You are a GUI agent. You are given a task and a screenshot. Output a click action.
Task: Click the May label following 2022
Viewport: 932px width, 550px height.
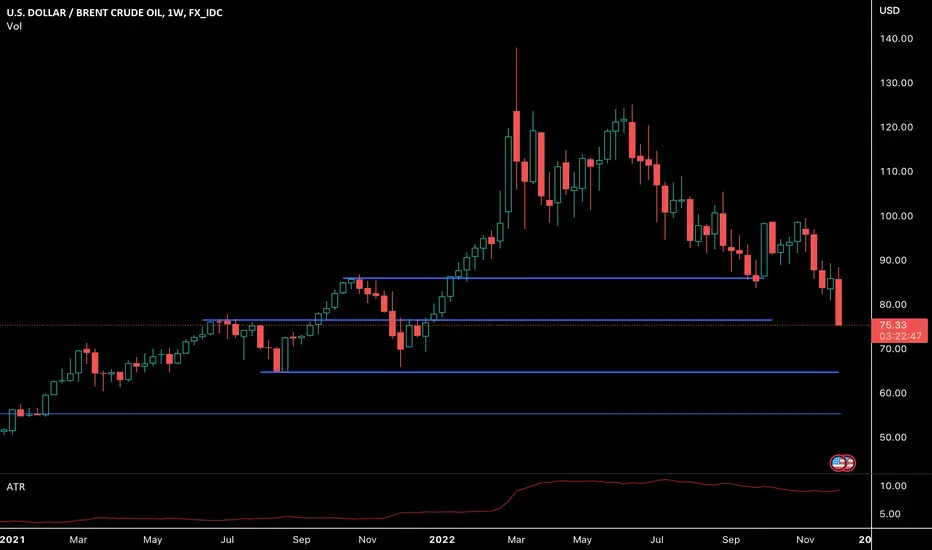tap(582, 540)
